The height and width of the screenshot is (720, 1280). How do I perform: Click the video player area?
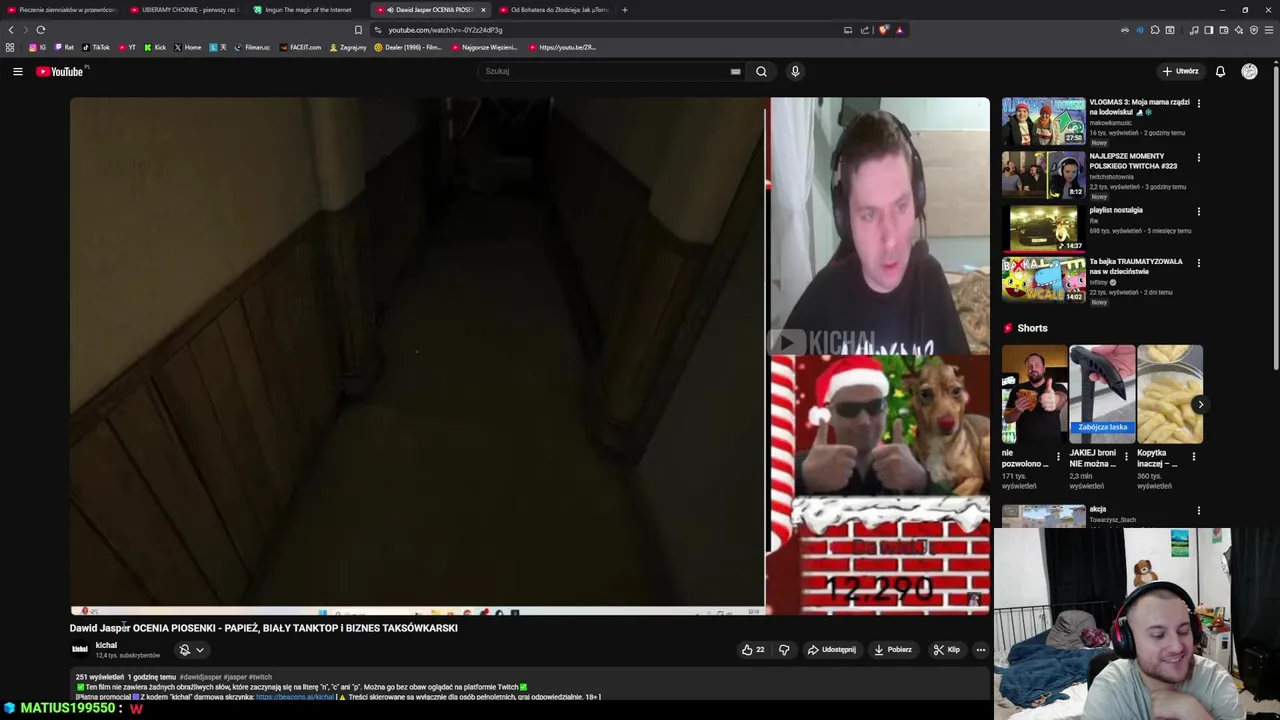tap(530, 355)
